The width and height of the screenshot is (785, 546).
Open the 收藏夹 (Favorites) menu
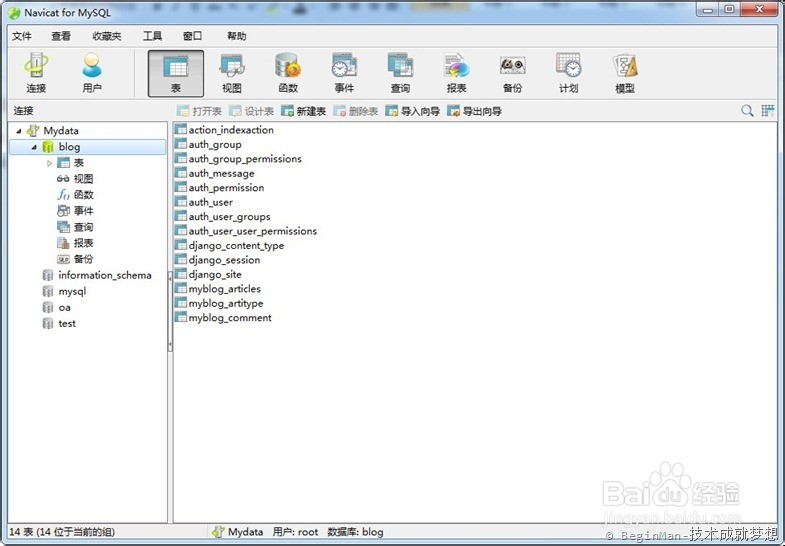point(107,36)
